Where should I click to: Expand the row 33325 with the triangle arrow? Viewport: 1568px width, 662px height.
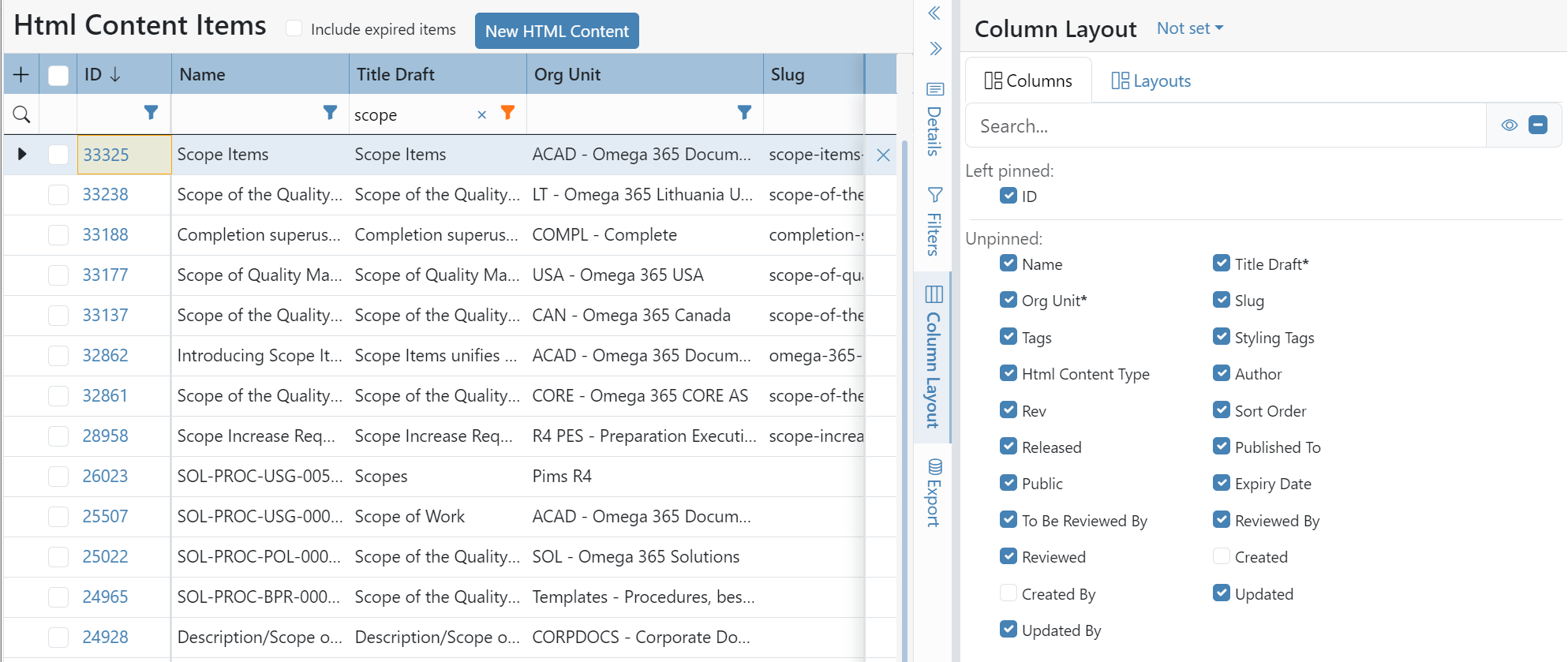pyautogui.click(x=22, y=154)
